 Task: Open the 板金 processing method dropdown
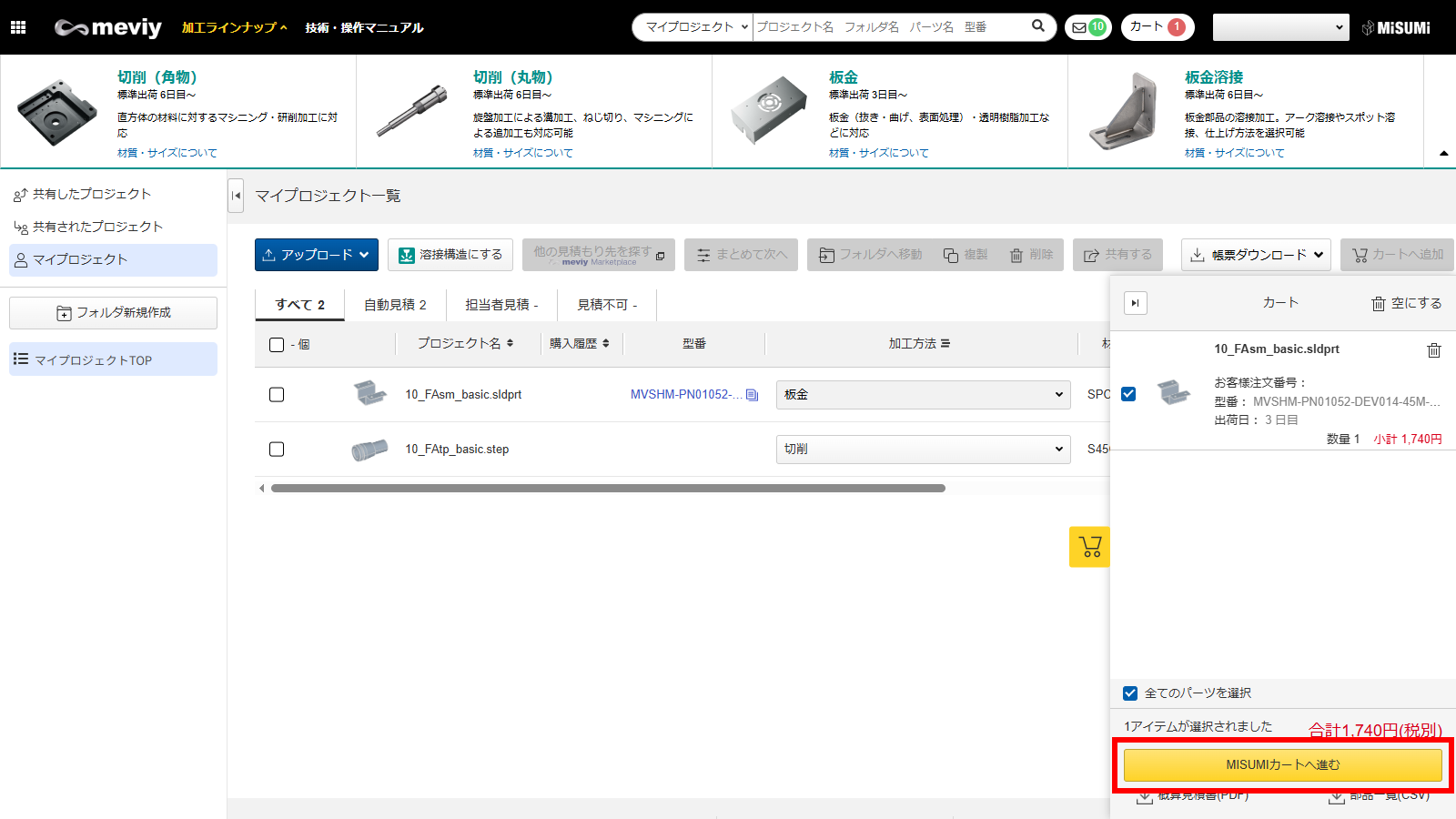924,395
